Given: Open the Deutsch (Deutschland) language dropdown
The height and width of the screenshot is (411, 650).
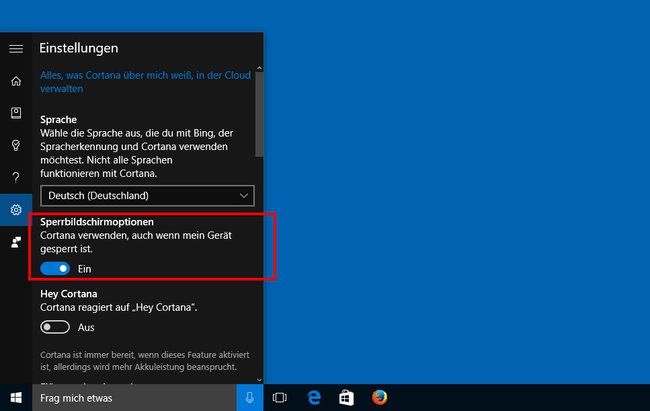Looking at the screenshot, I should 147,196.
